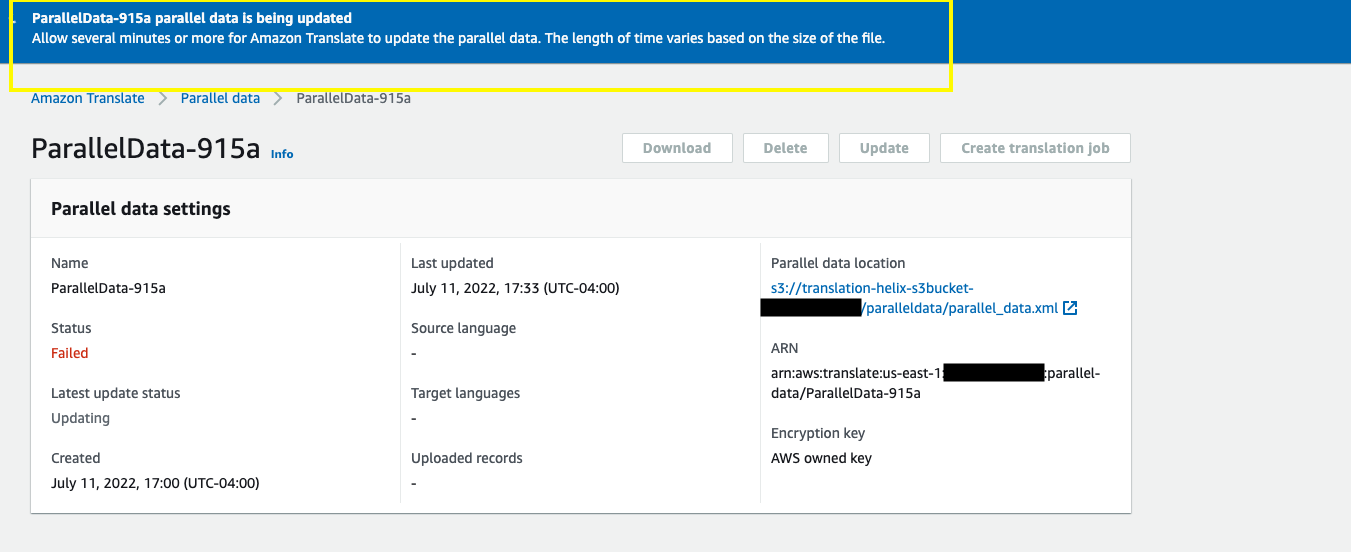Click banner message 'Allow several minutes or more'
This screenshot has height=552, width=1351.
click(458, 39)
